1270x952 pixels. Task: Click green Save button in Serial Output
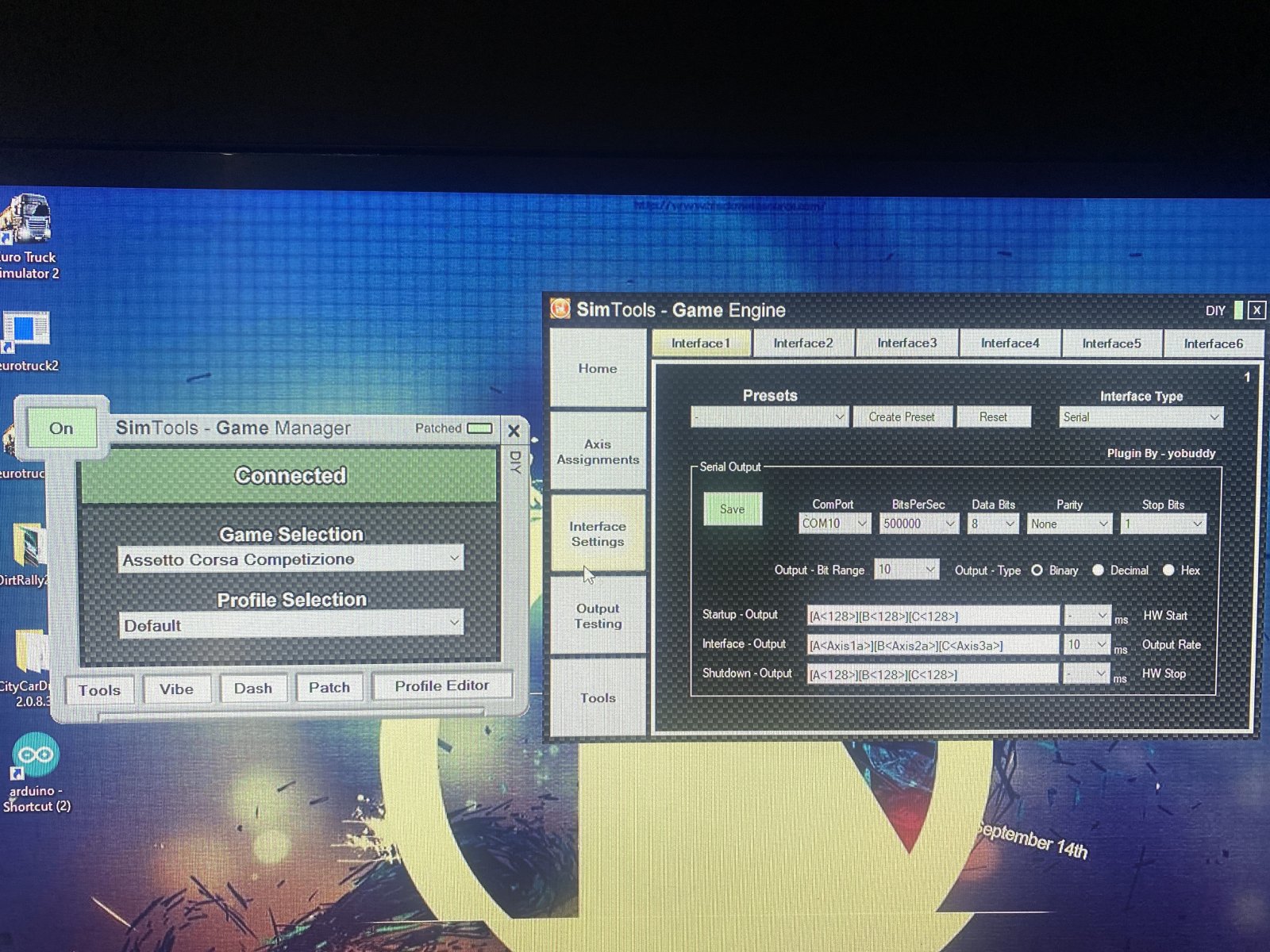(x=732, y=509)
